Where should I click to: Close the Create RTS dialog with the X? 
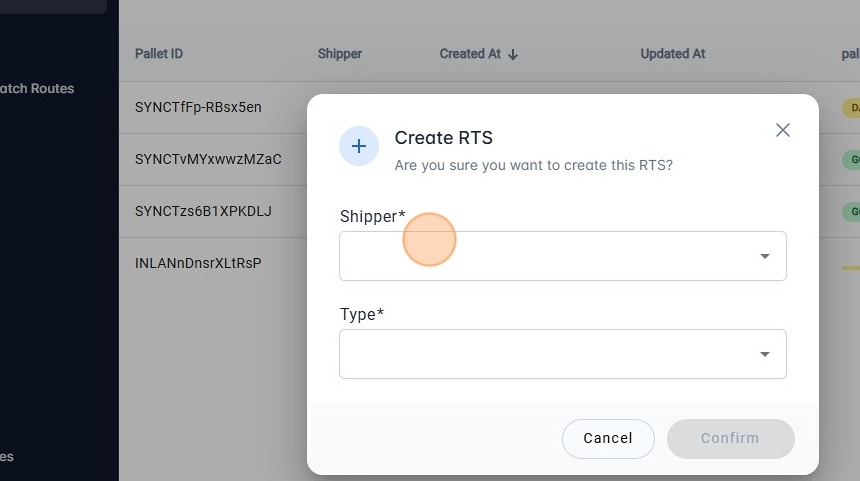pos(783,130)
